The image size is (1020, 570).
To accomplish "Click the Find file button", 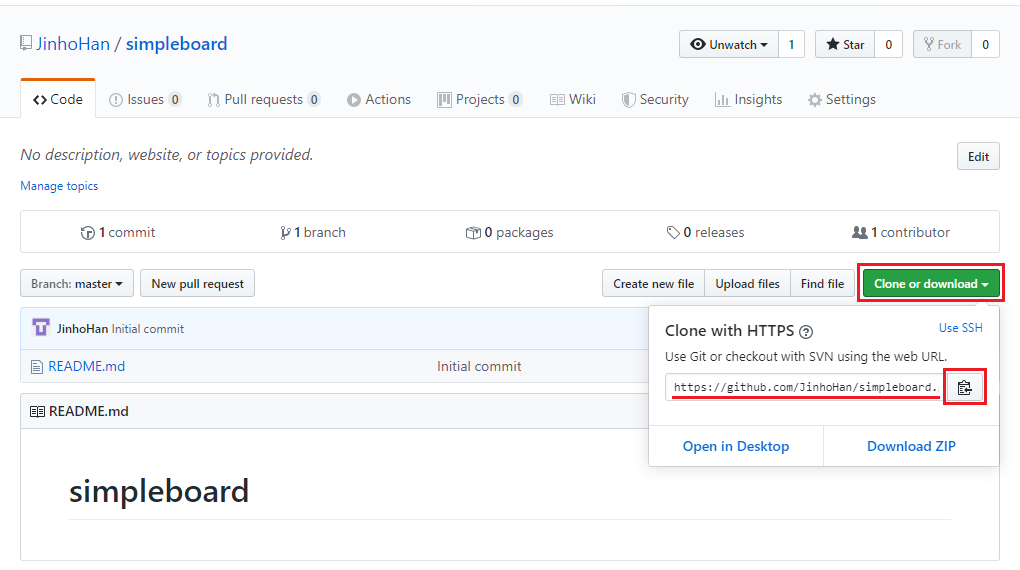I will pos(822,284).
